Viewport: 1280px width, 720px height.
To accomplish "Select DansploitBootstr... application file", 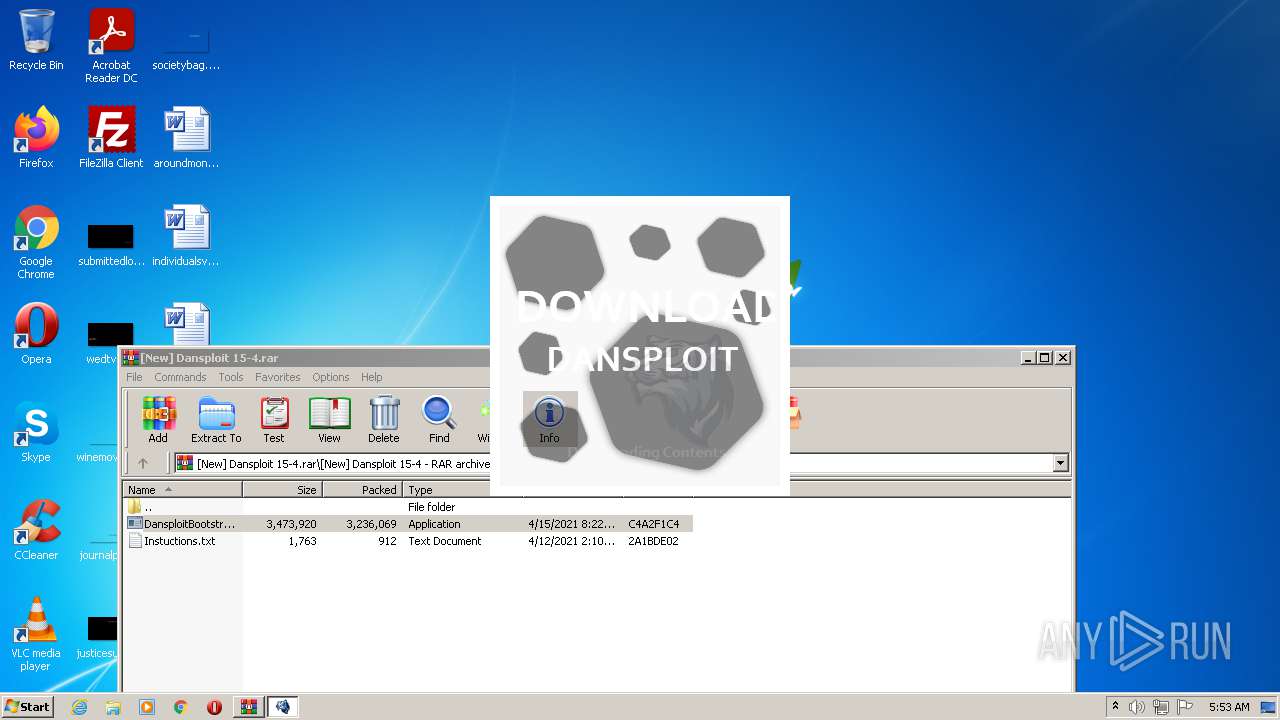I will [408, 524].
